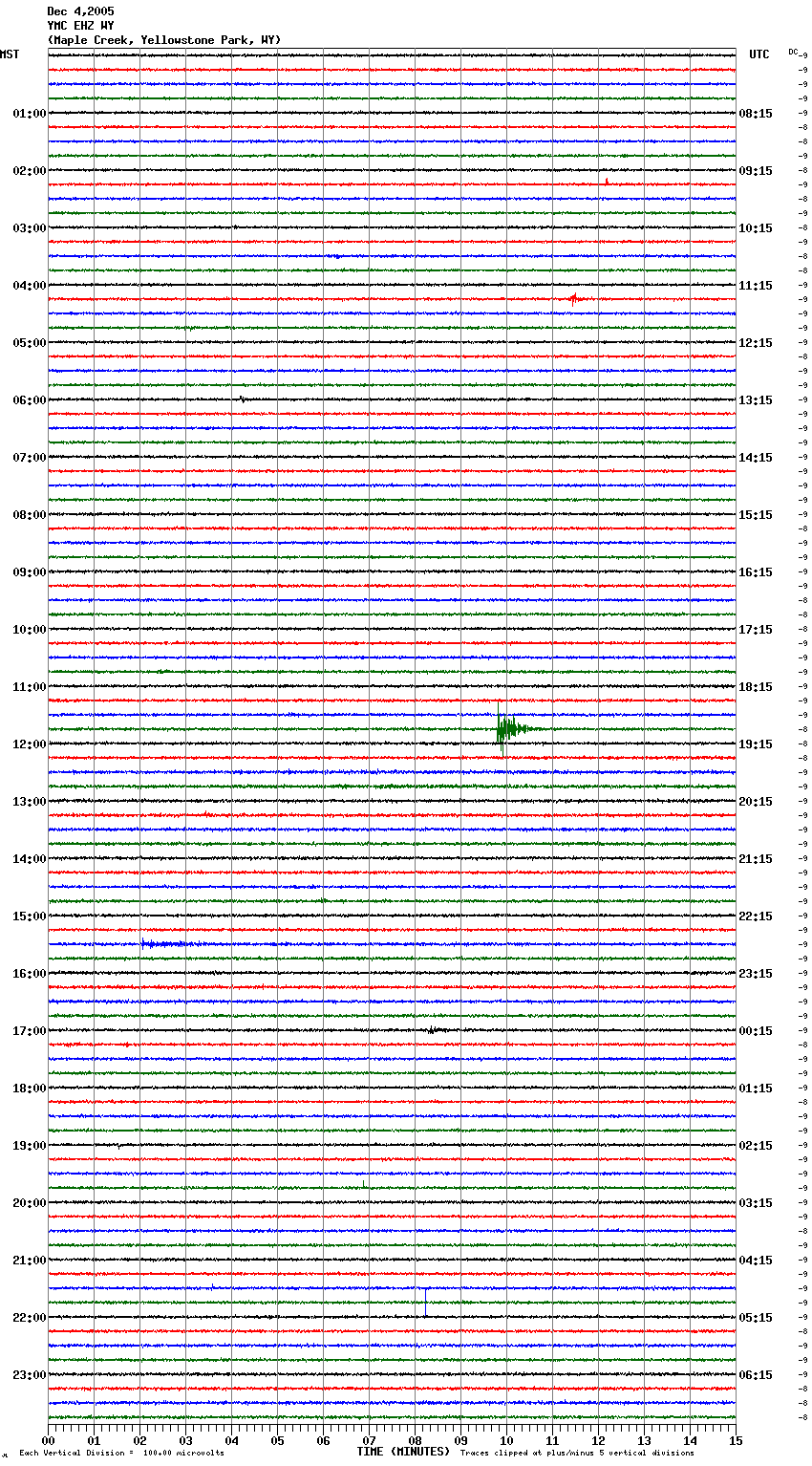Click the 'MST' time zone header

pos(10,54)
